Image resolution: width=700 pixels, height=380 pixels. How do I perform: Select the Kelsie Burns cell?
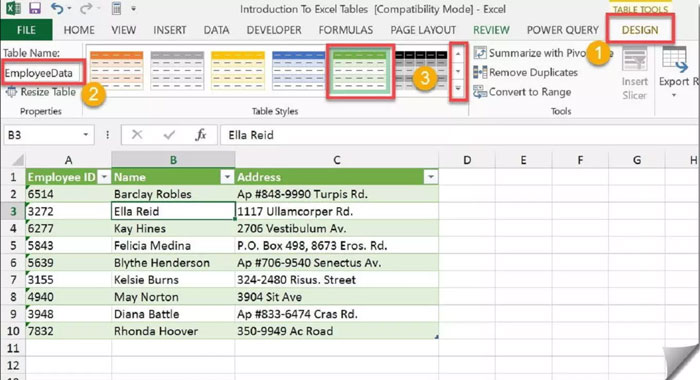(173, 280)
